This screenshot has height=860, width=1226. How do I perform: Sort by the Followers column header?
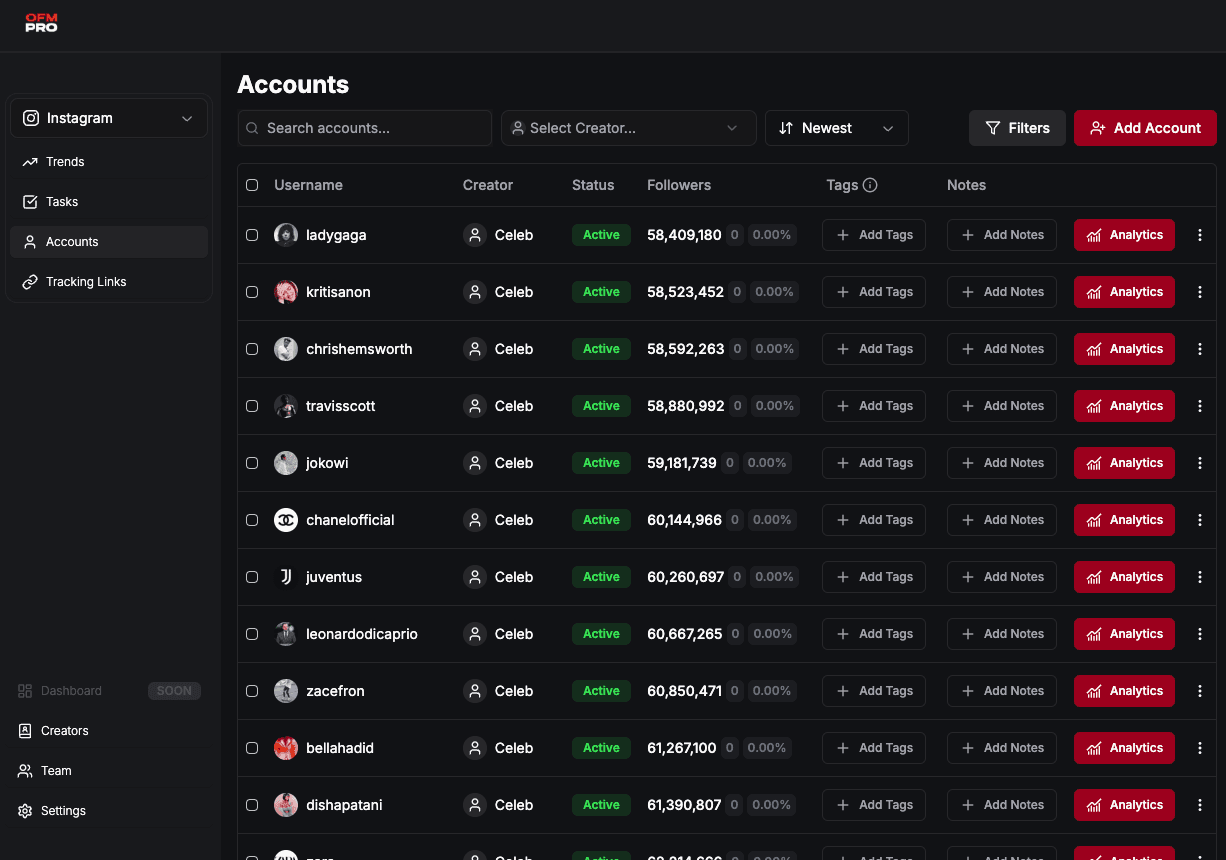point(679,185)
